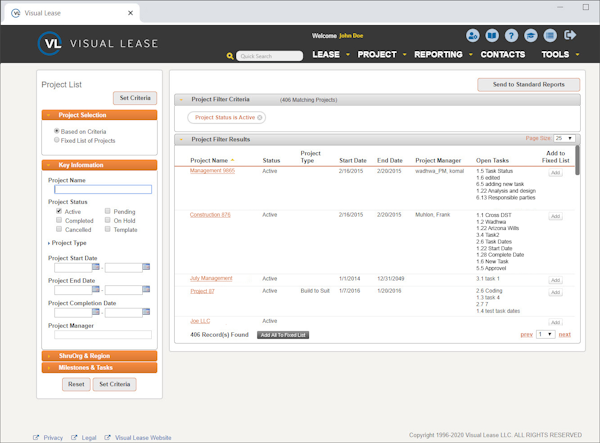Close the Visual Lease browser tab
This screenshot has width=600, height=443.
coord(130,13)
